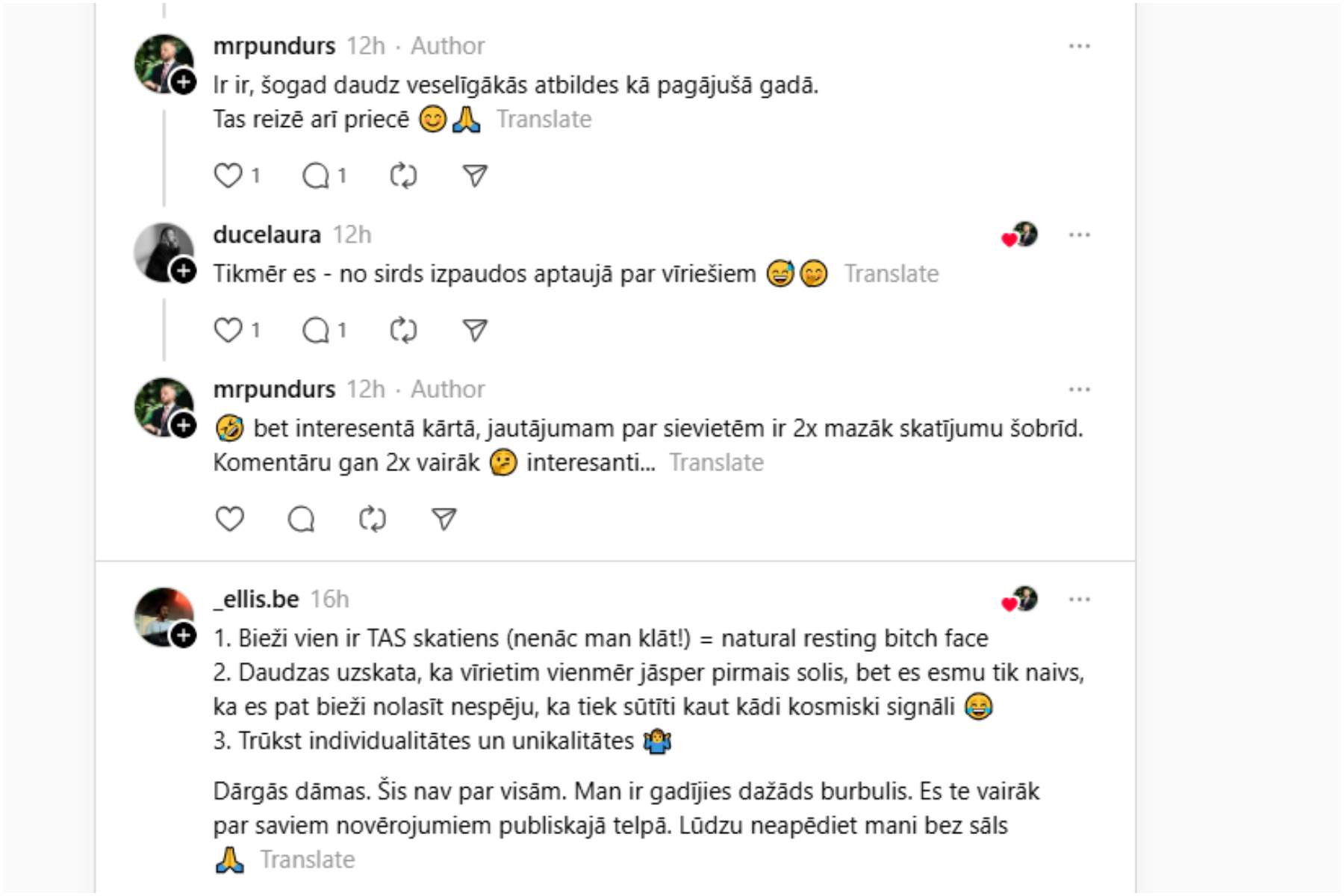Open more options menu for ducelaura's comment
Viewport: 1344px width, 896px height.
pos(1079,235)
